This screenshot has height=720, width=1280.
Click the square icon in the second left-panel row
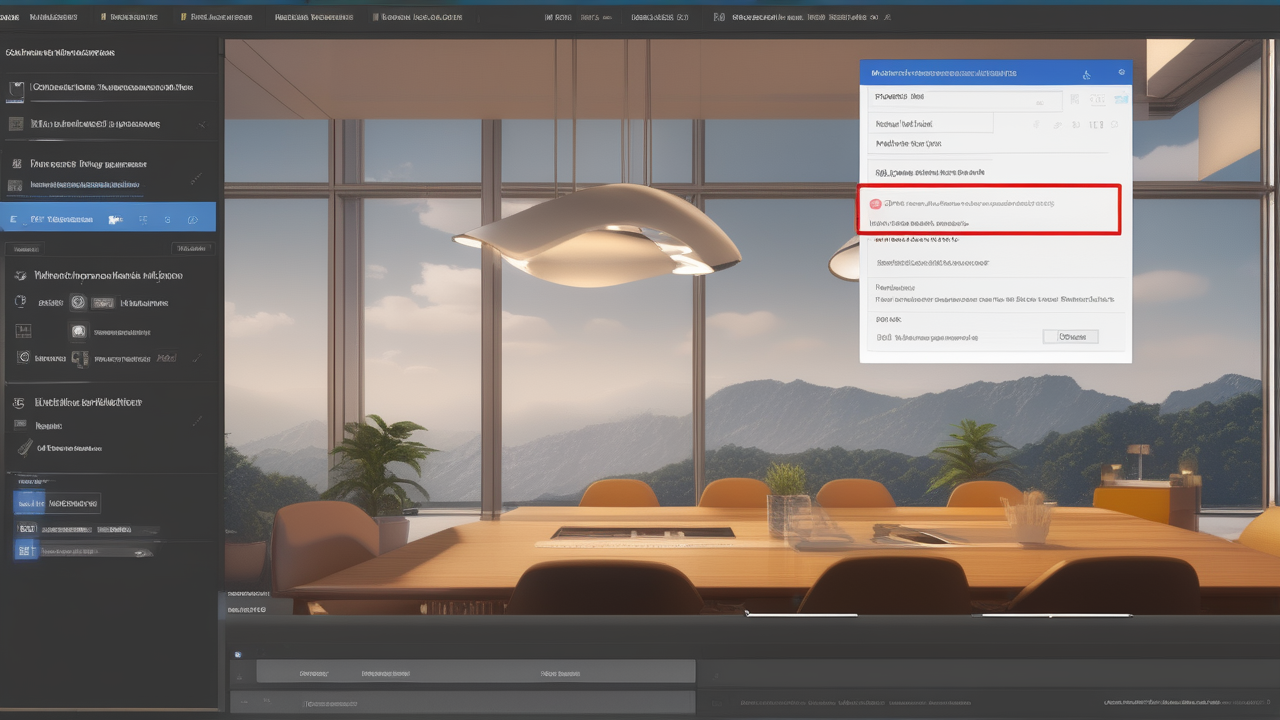click(15, 124)
